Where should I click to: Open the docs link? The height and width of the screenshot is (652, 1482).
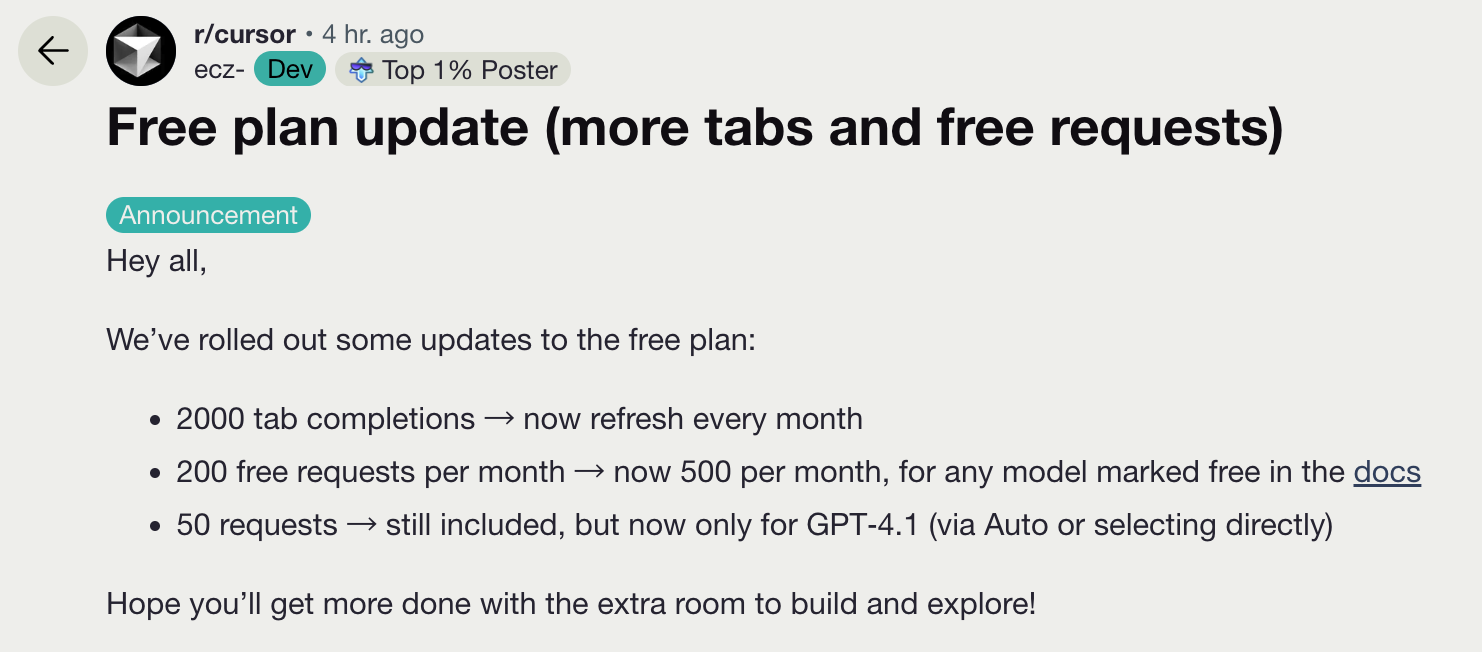[x=1387, y=472]
